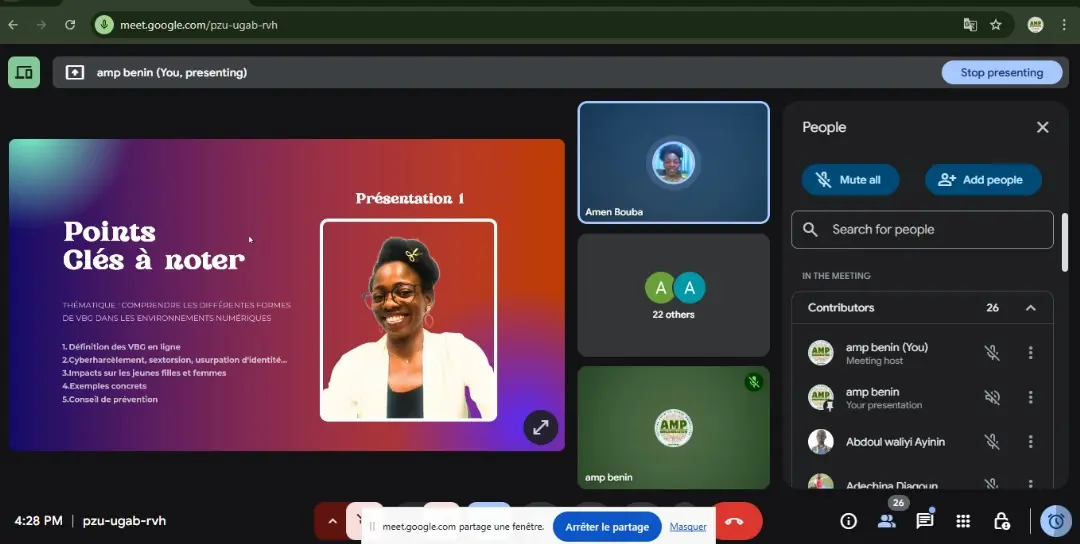The width and height of the screenshot is (1080, 544).
Task: Click Stop presenting button
Action: (x=1001, y=72)
